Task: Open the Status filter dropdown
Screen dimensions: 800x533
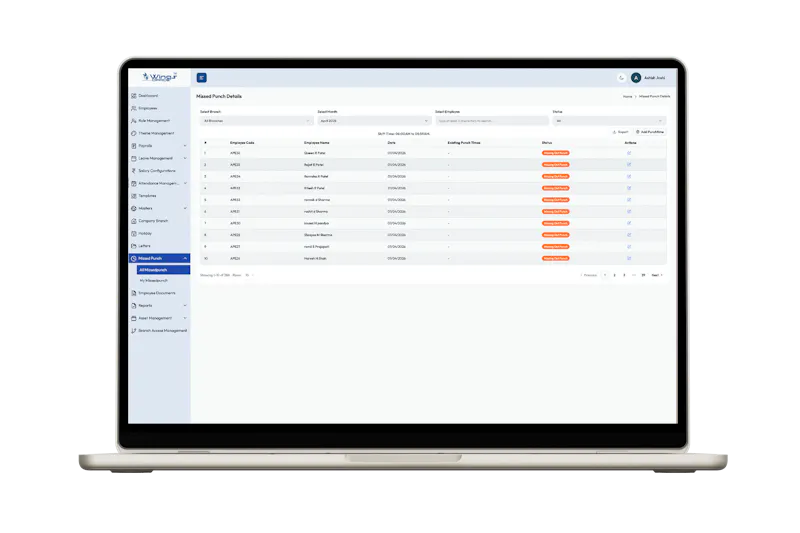Action: pos(609,121)
